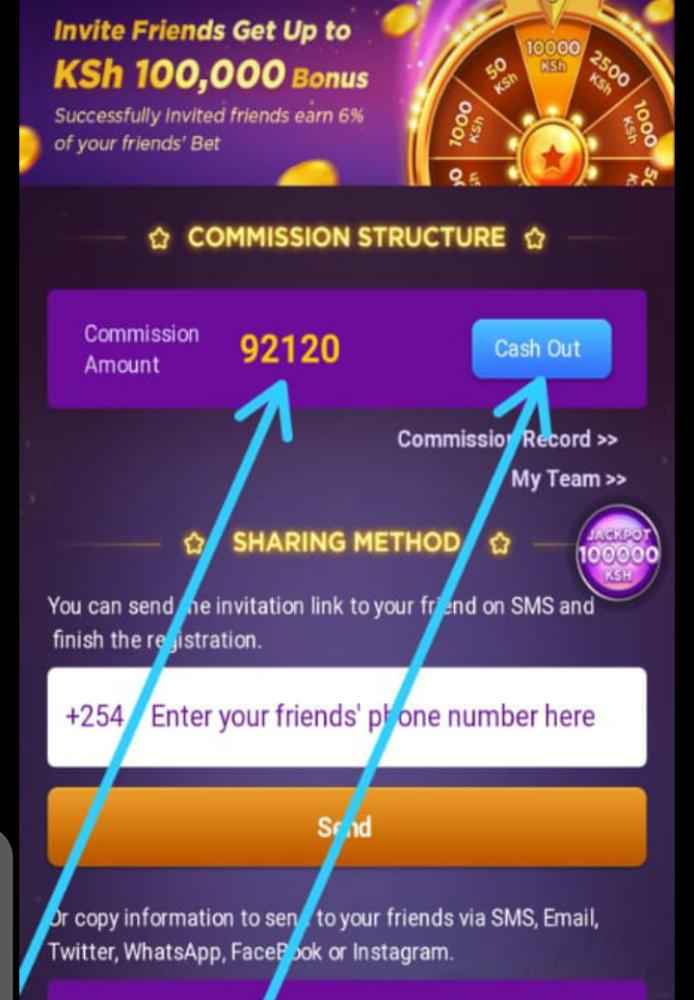
Task: Open the Commission Record link
Action: 507,439
